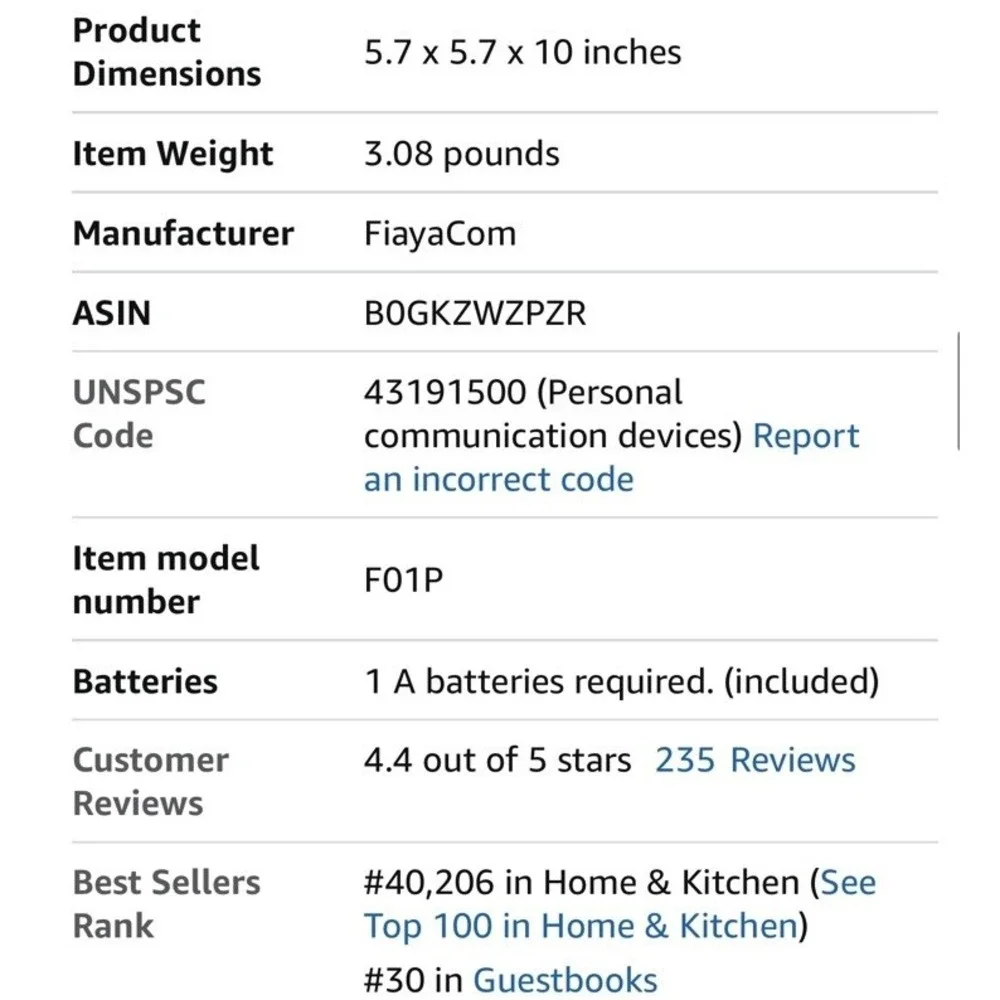Click the #40,206 in Home & Kitchen rank text
This screenshot has height=1000, width=1000.
click(x=581, y=883)
